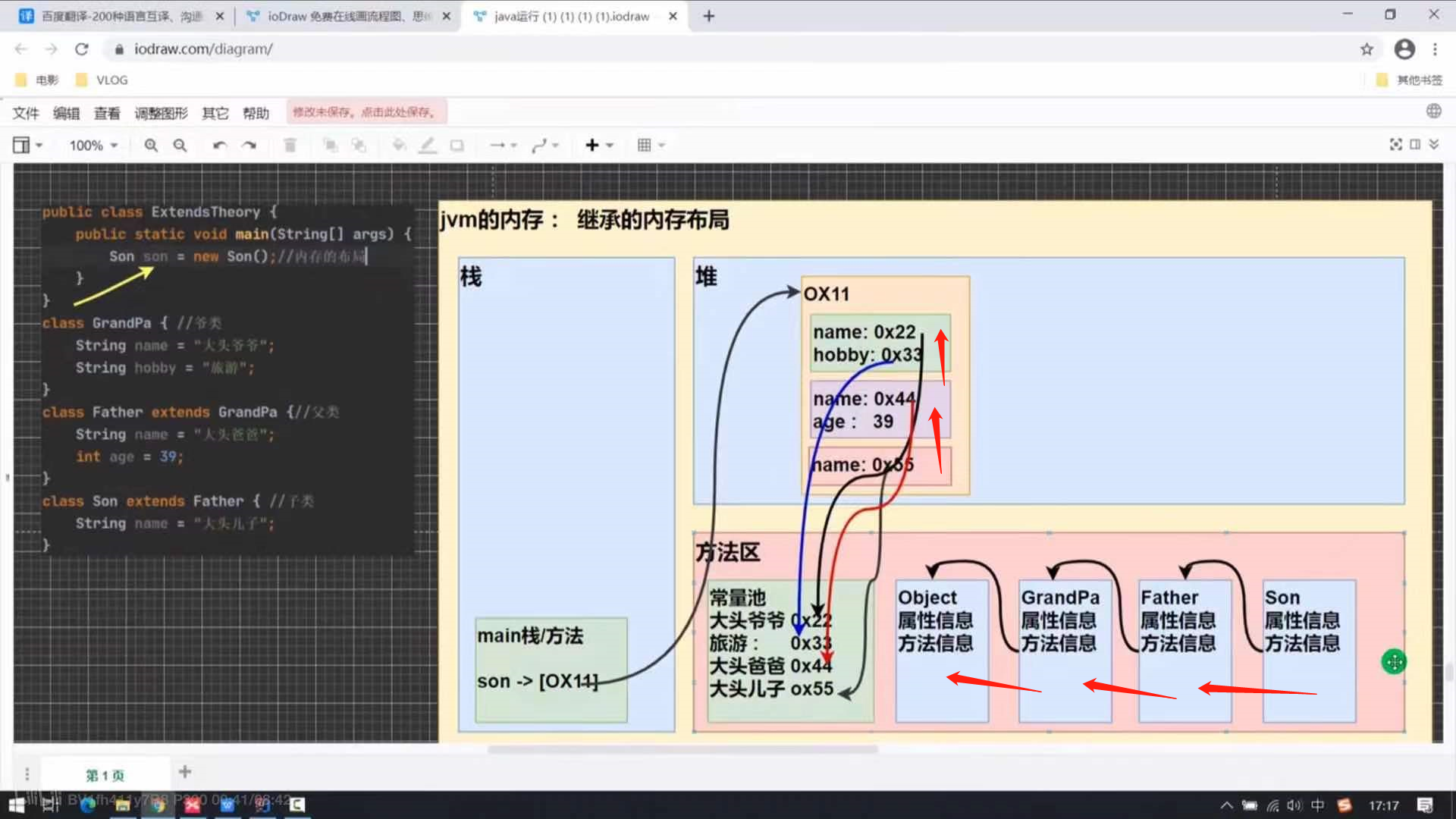
Task: Open Microsoft Edge from the taskbar
Action: 87,805
